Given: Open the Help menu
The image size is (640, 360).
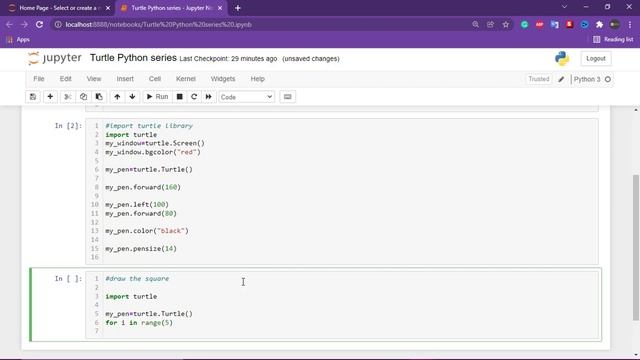Looking at the screenshot, I should click(x=258, y=79).
